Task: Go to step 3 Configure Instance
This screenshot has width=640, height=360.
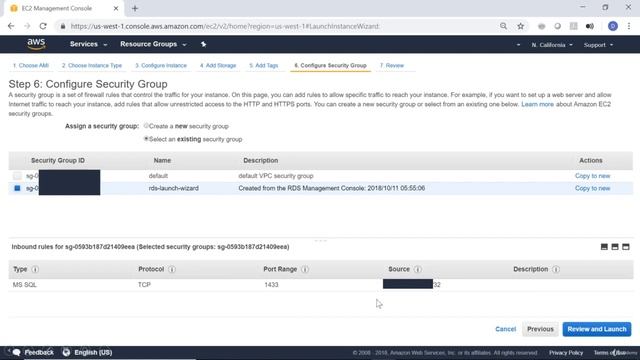Action: pyautogui.click(x=161, y=65)
